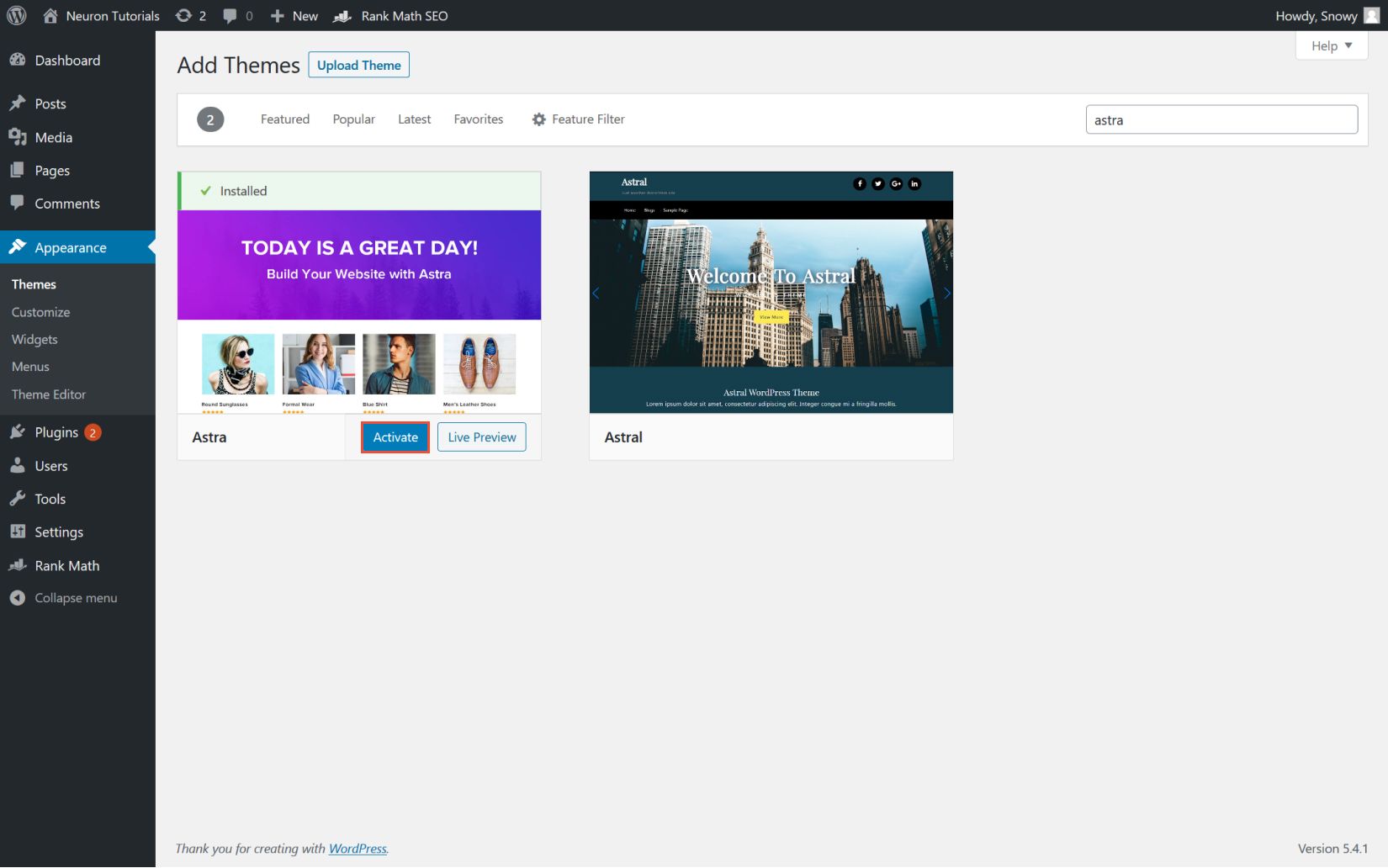Open the Dashboard via its gauge icon

(18, 60)
